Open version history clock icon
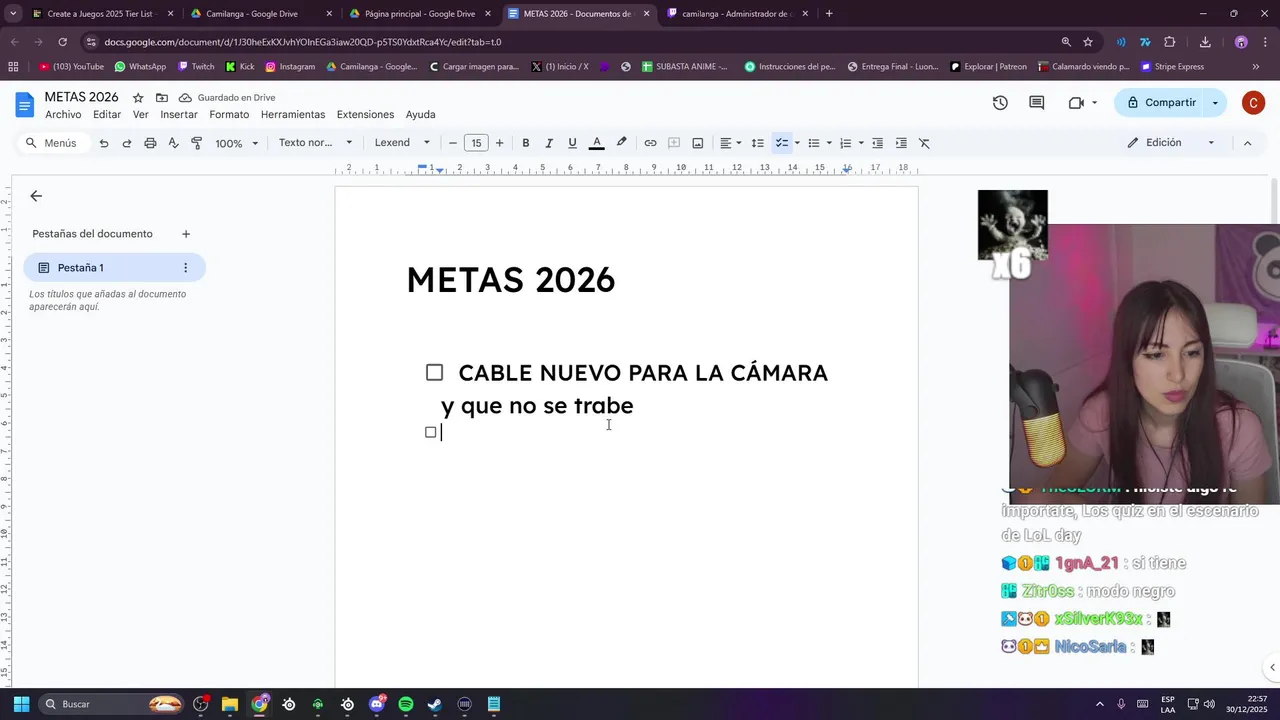Viewport: 1280px width, 720px height. pos(1000,103)
